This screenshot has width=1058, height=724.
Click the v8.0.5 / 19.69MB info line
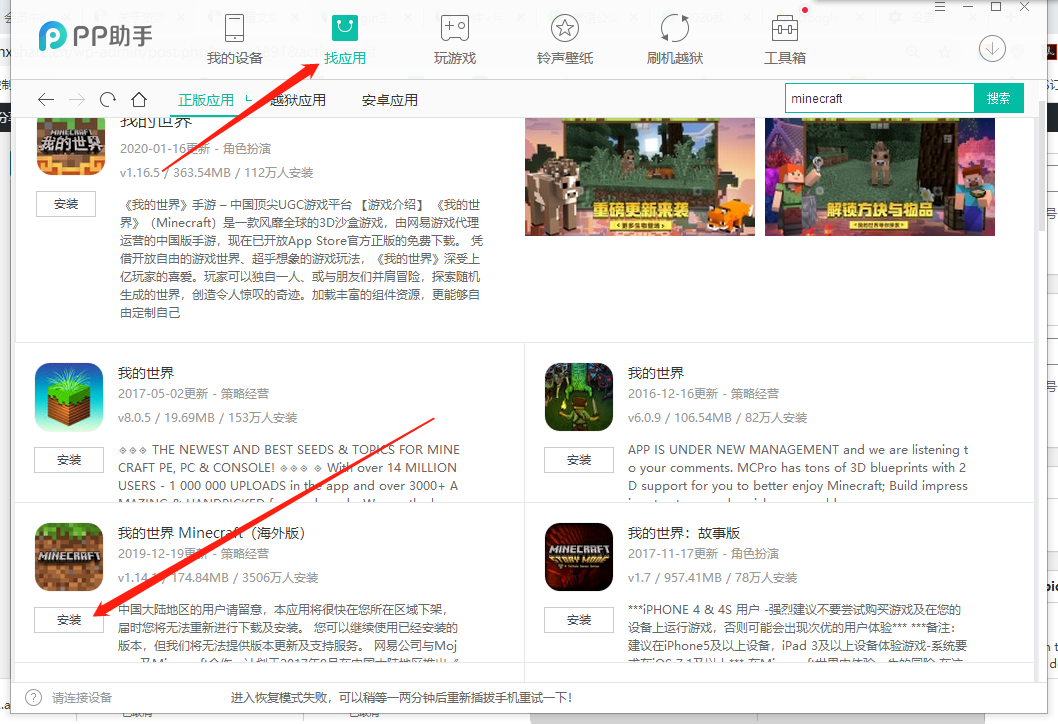click(x=207, y=418)
